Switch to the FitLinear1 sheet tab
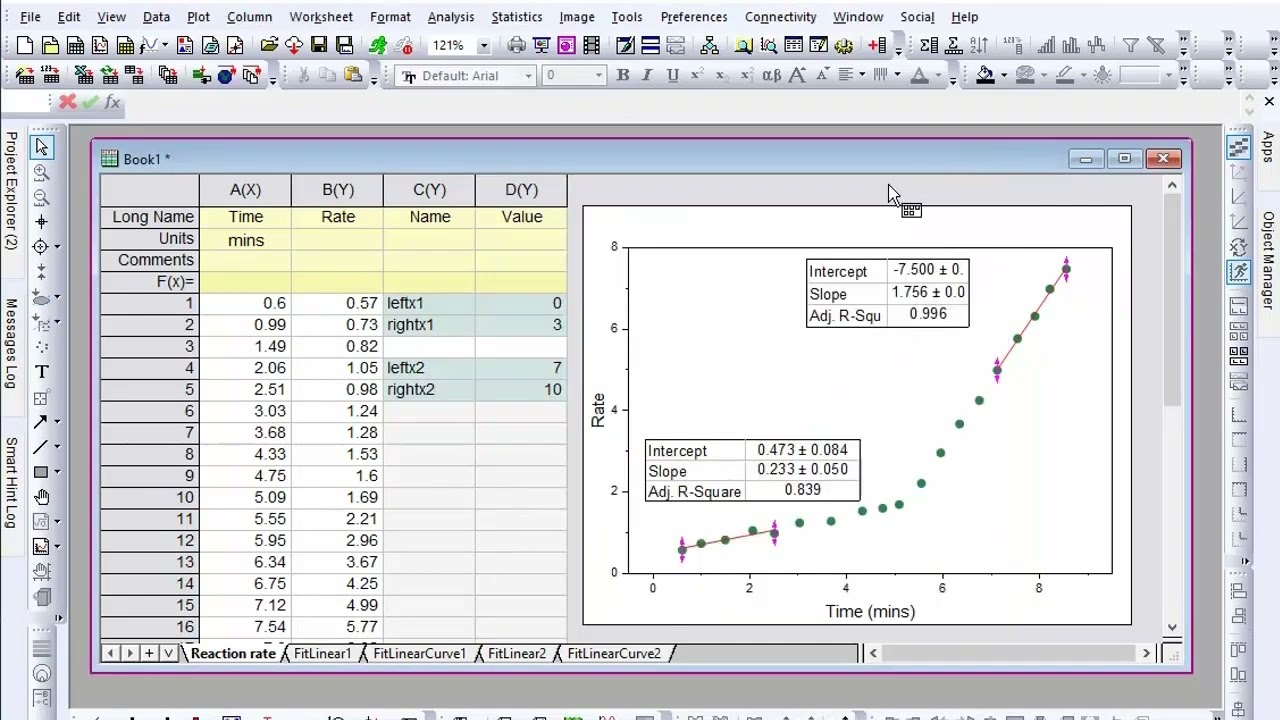This screenshot has height=720, width=1280. pos(322,653)
